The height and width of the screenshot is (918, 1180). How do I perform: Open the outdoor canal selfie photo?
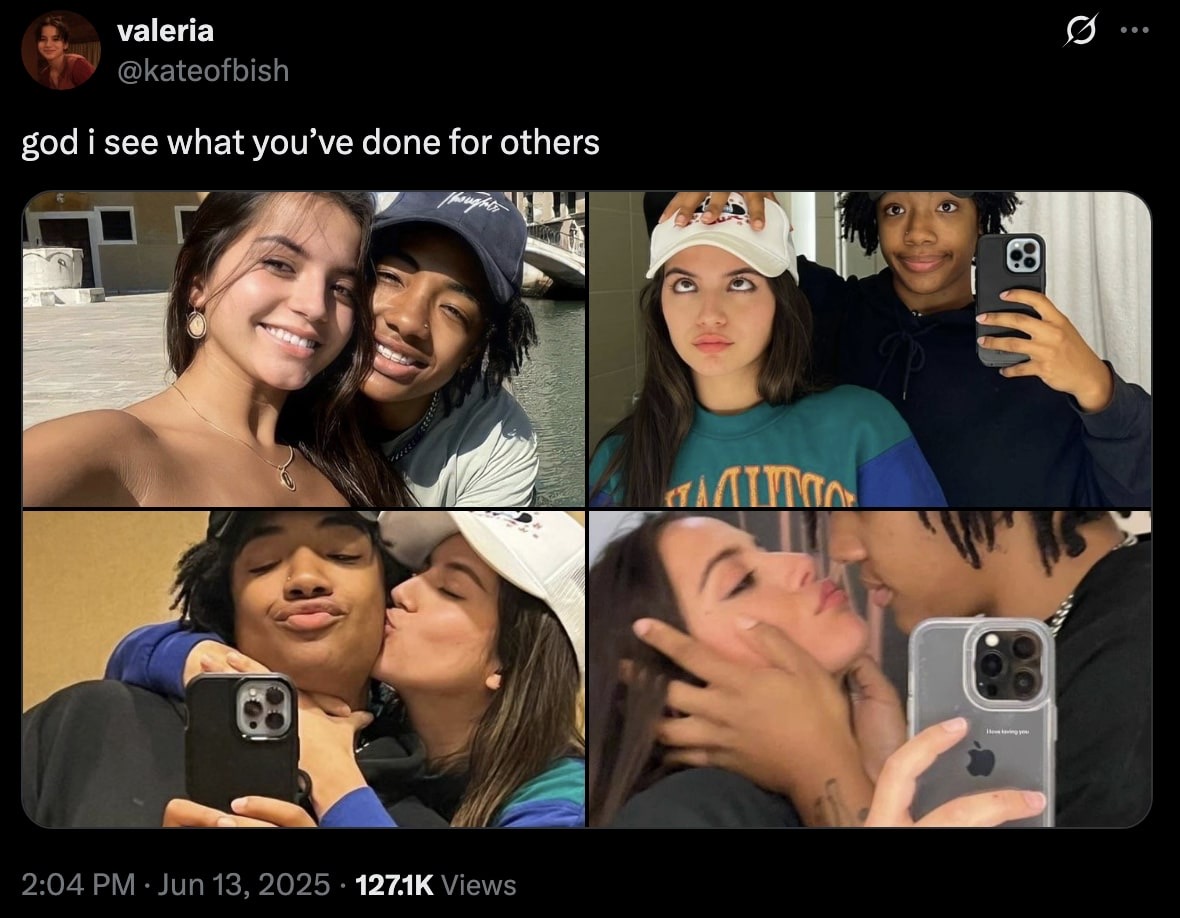[x=304, y=349]
